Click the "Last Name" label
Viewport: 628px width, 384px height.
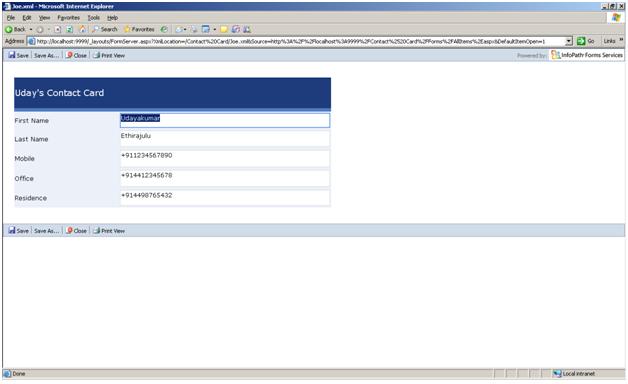coord(31,139)
